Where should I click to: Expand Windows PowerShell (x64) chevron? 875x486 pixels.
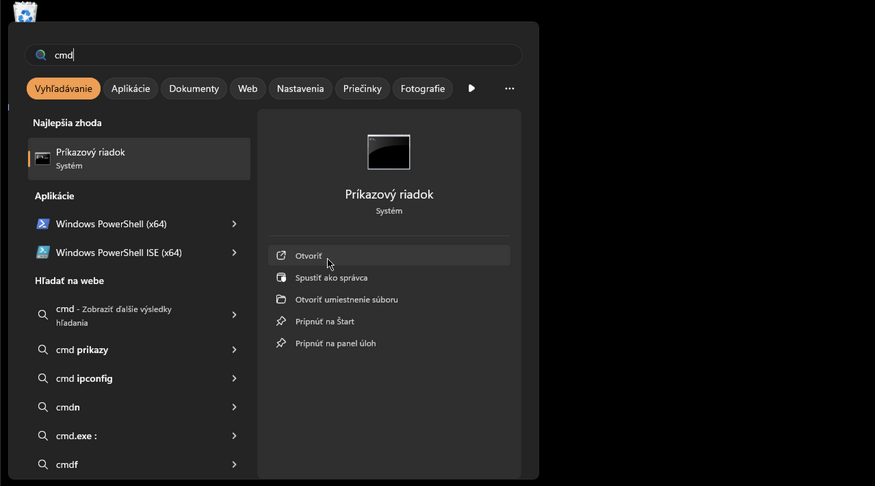234,224
